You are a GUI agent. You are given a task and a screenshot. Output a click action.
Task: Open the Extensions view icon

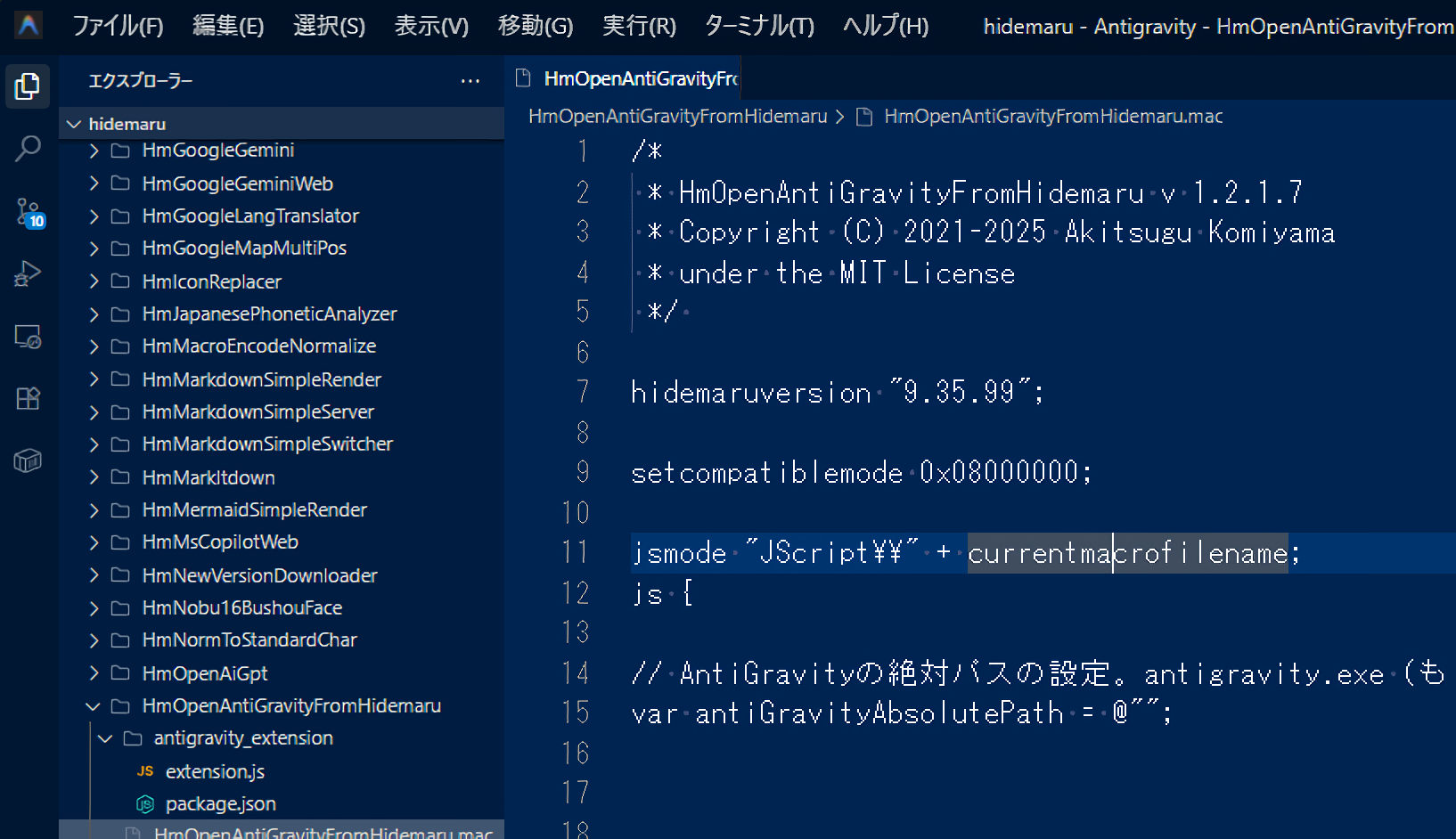(x=28, y=398)
